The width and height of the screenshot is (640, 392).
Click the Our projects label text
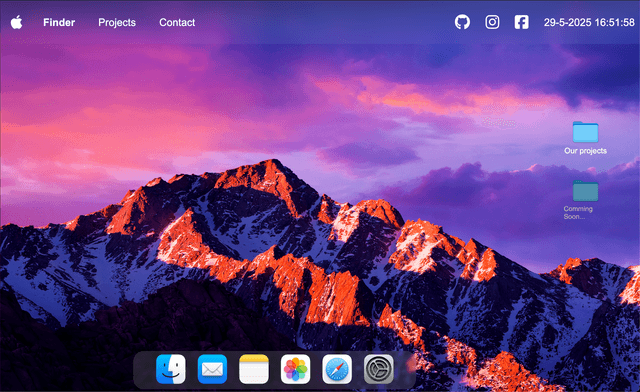[585, 151]
